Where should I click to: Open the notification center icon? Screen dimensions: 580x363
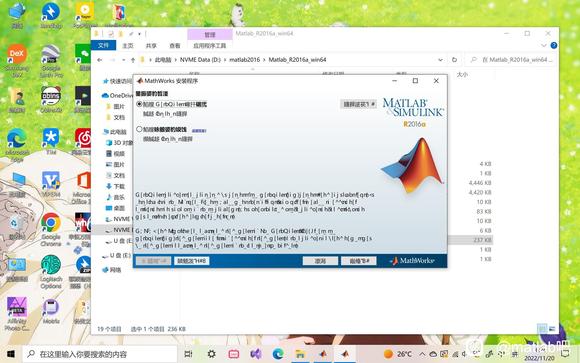tap(566, 354)
